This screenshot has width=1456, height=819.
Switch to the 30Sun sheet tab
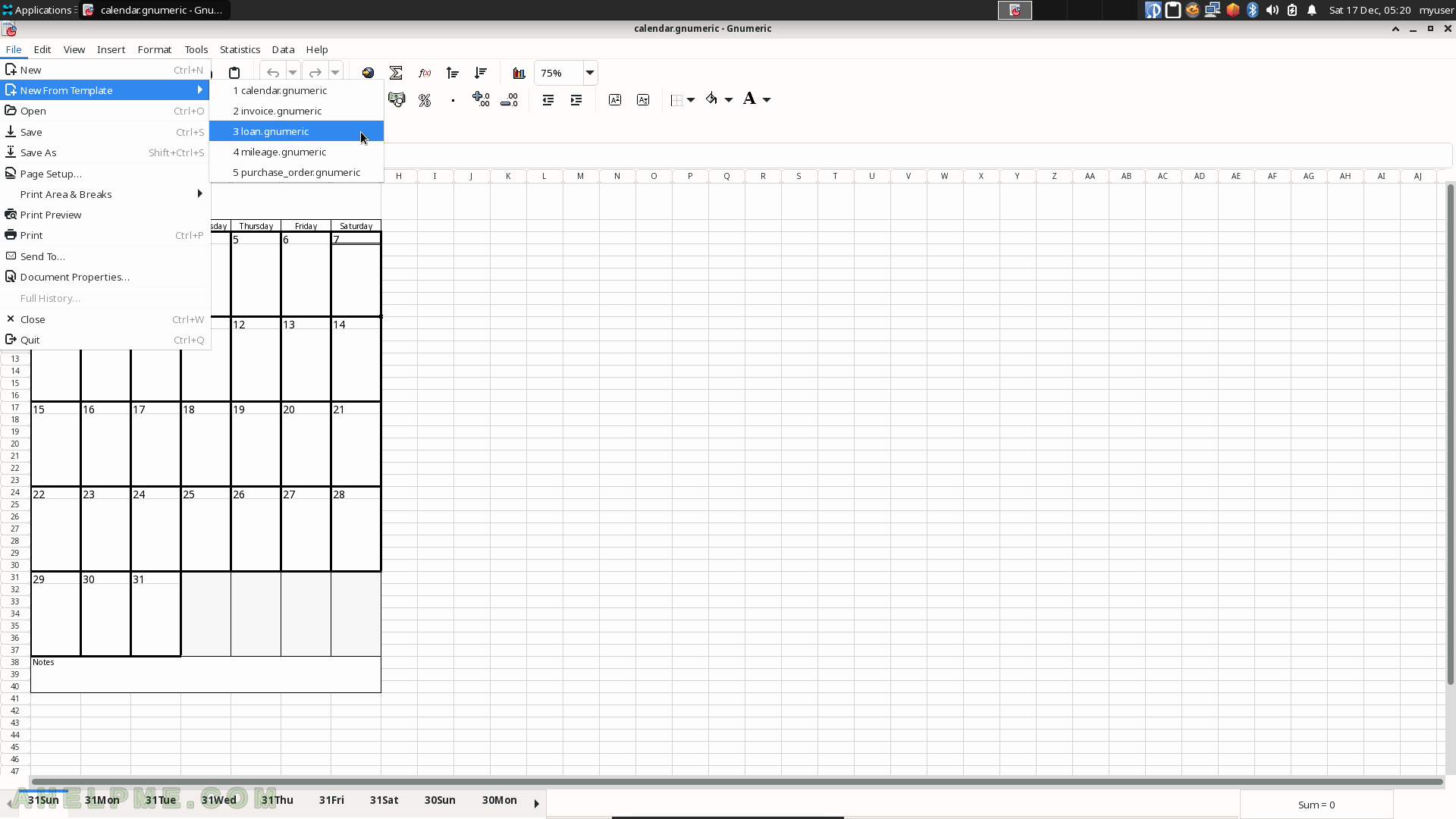coord(440,800)
